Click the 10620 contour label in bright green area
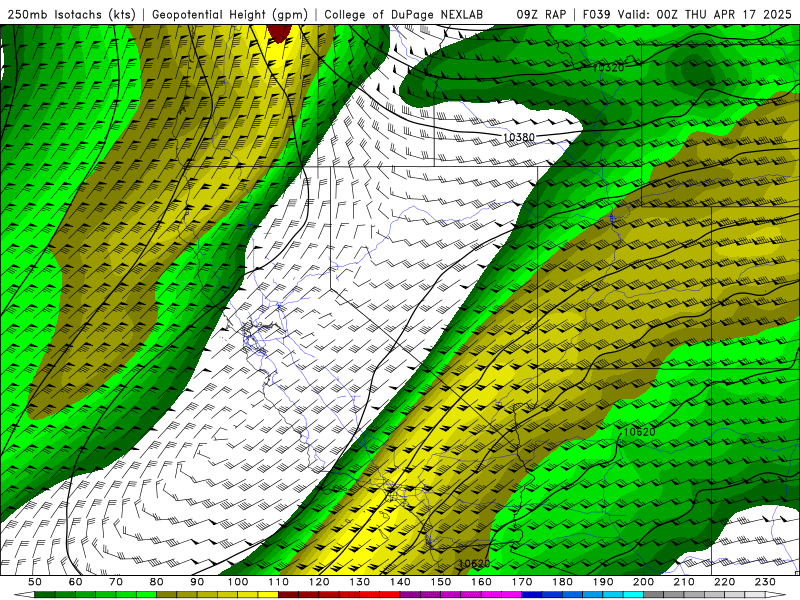This screenshot has height=600, width=800. (639, 432)
